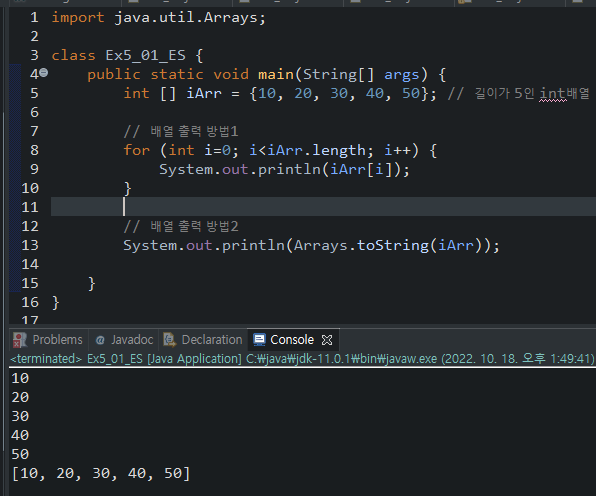Click the underlined int word in the comment
The image size is (596, 496).
click(553, 93)
